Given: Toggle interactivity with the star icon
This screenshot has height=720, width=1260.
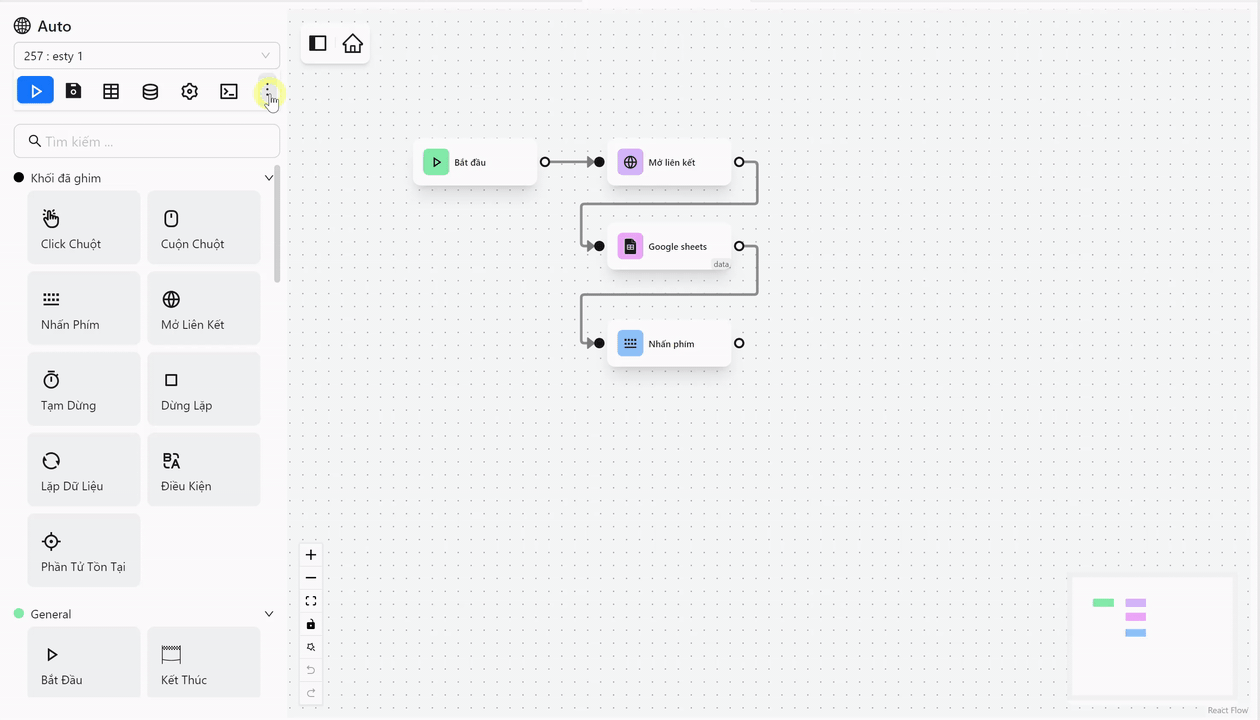Looking at the screenshot, I should (310, 646).
